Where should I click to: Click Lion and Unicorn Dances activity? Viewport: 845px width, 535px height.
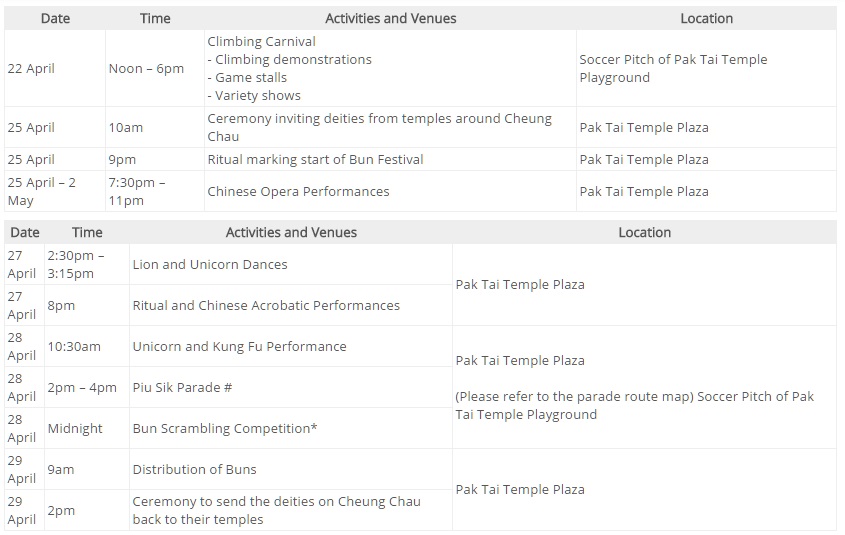(210, 265)
